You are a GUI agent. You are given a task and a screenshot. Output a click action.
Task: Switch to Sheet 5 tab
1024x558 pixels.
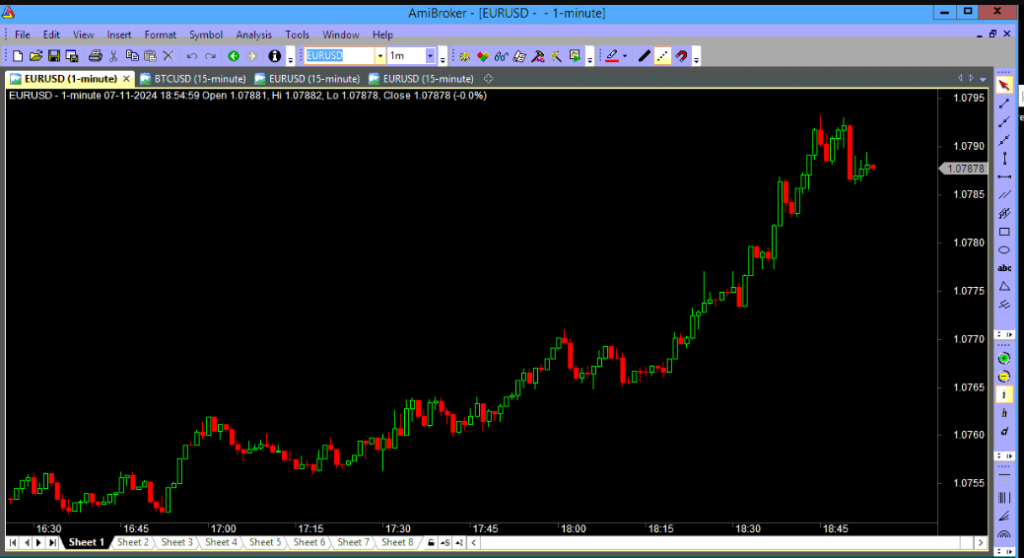click(265, 542)
